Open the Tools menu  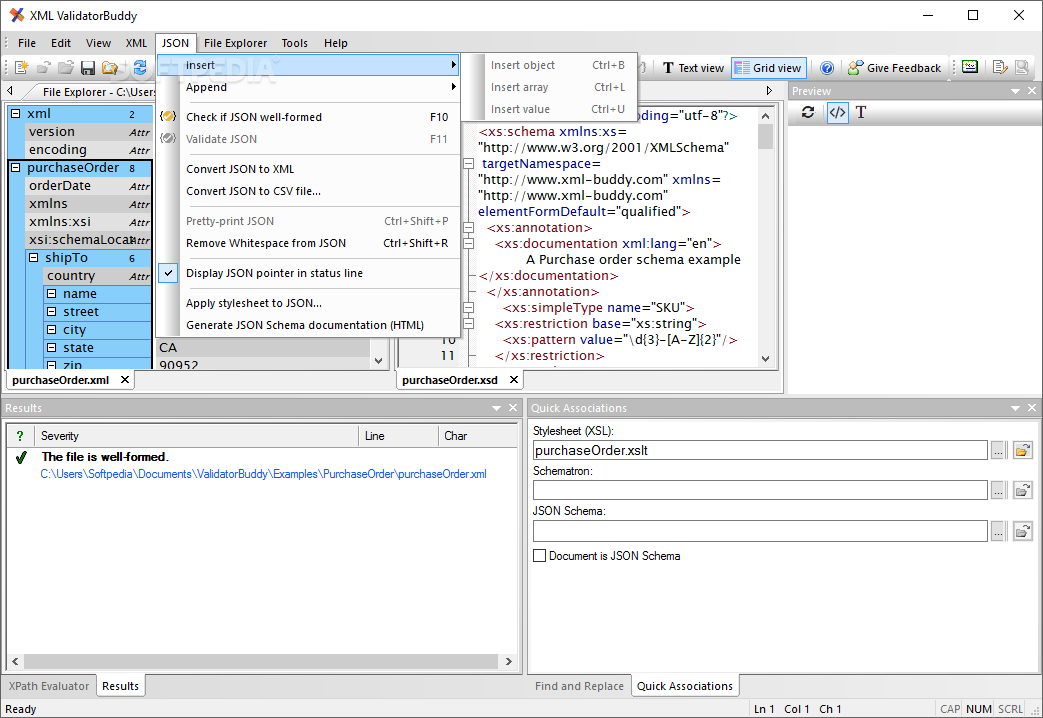click(295, 43)
